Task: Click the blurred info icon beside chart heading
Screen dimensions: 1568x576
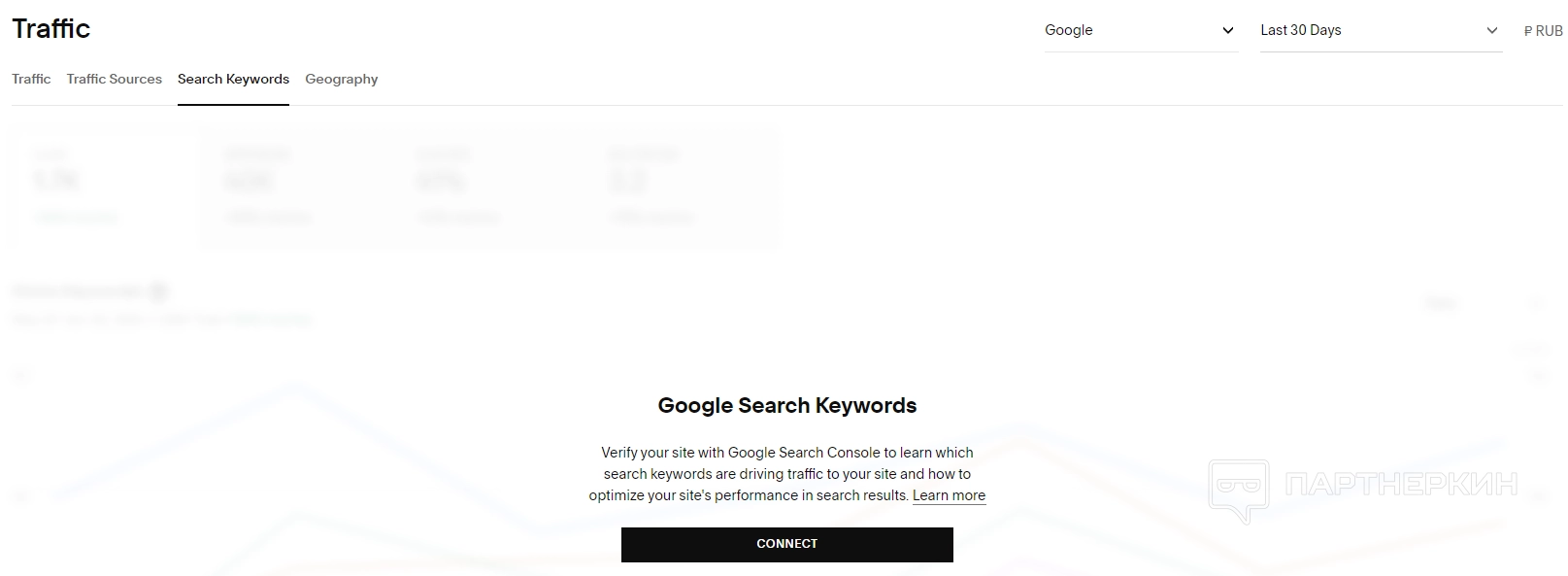Action: pos(159,291)
